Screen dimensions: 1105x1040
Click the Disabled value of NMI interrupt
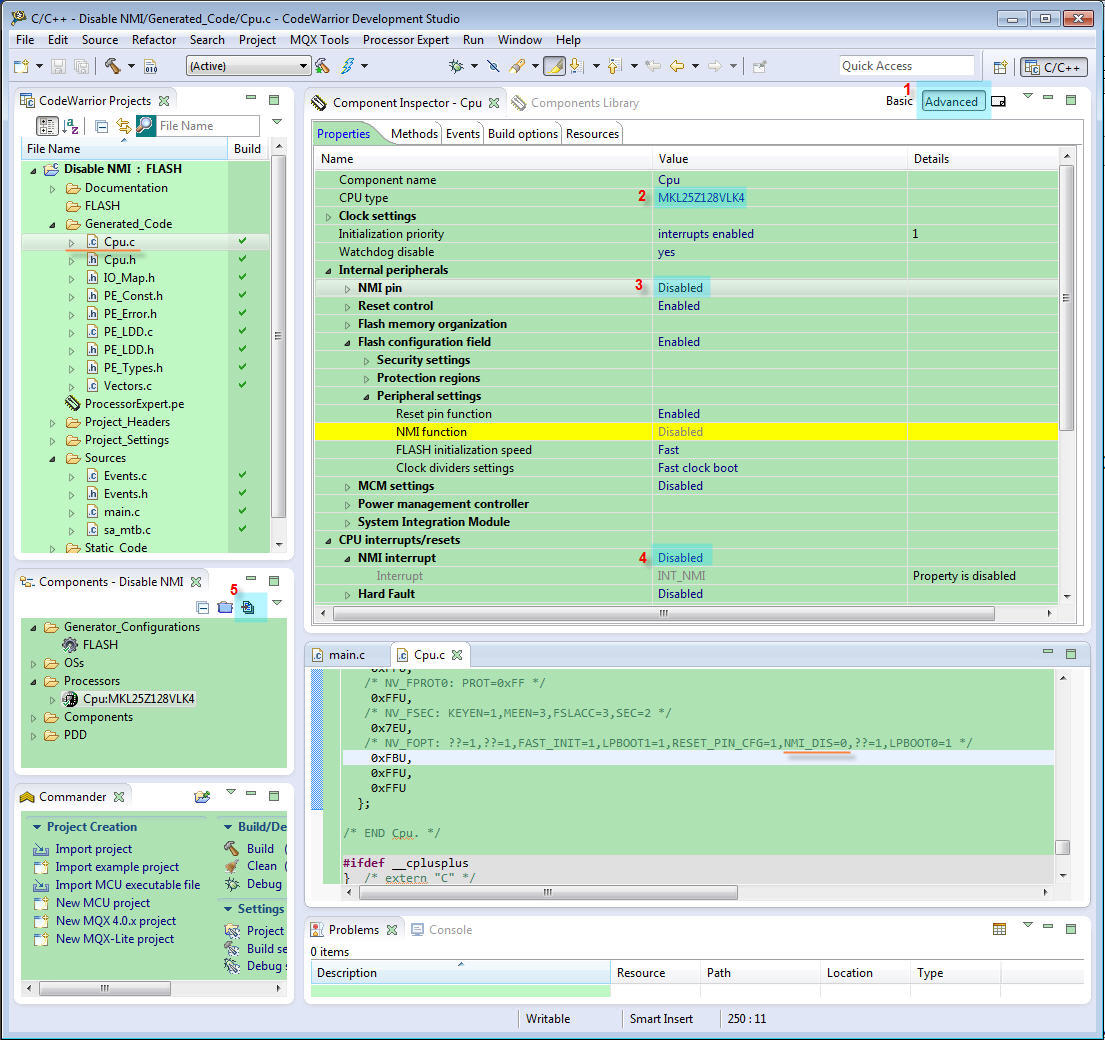click(x=680, y=557)
